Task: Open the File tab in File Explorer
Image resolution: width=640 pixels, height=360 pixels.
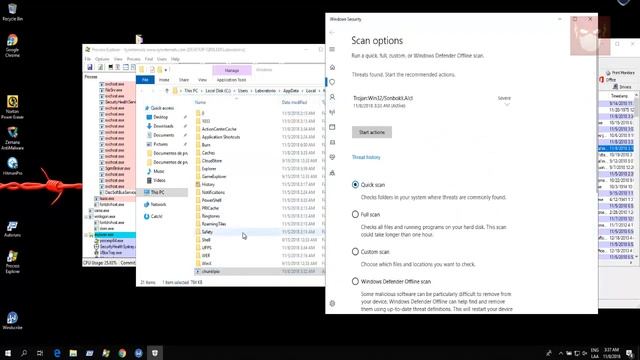Action: 145,80
